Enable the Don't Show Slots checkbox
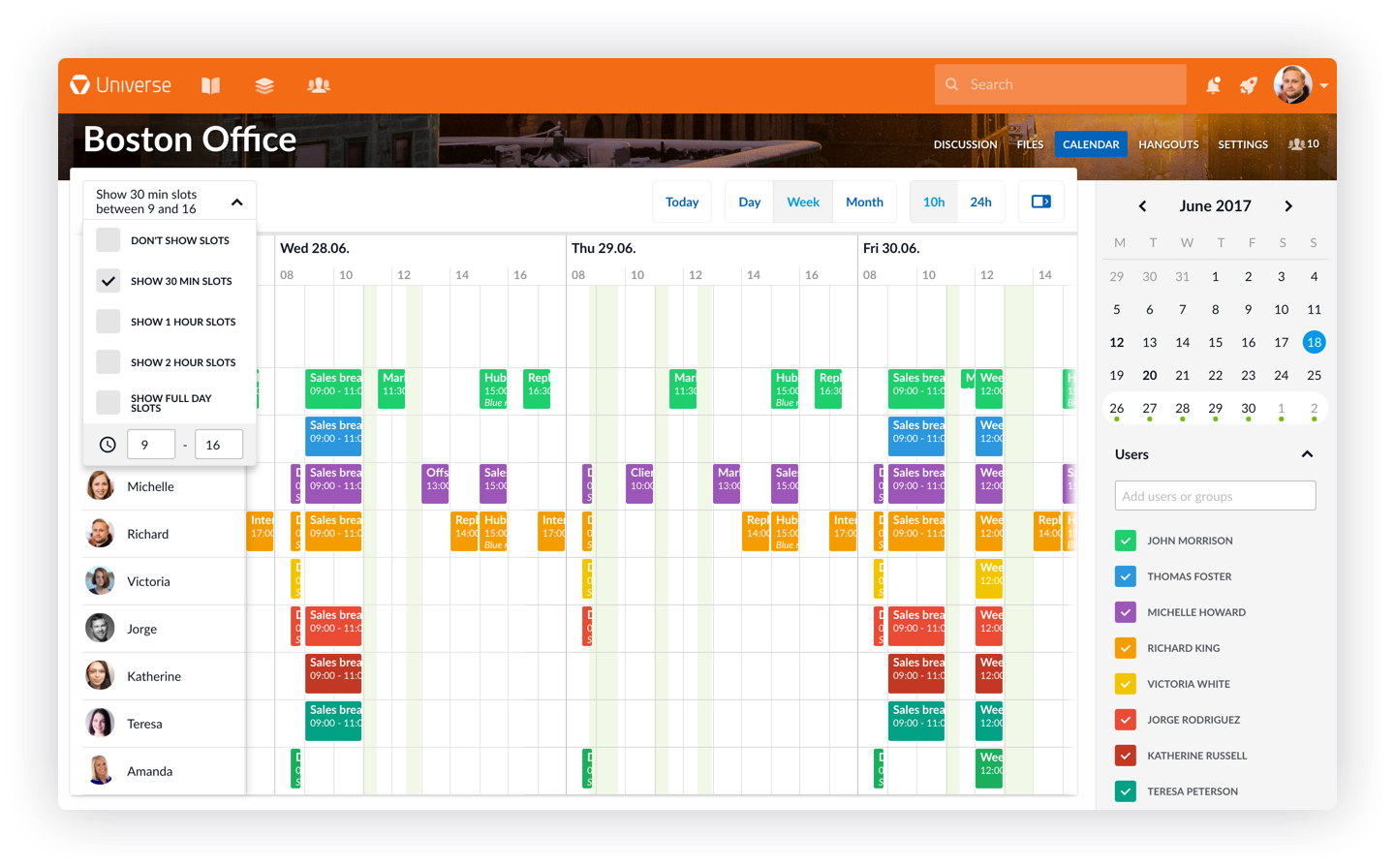 (x=108, y=240)
